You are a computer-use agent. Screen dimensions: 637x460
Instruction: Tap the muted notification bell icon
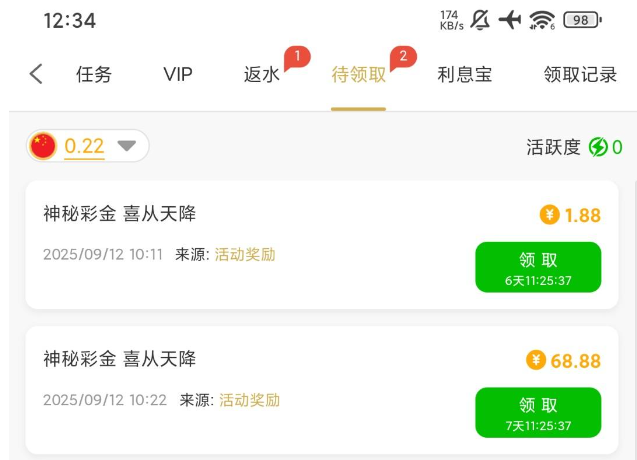coord(480,20)
